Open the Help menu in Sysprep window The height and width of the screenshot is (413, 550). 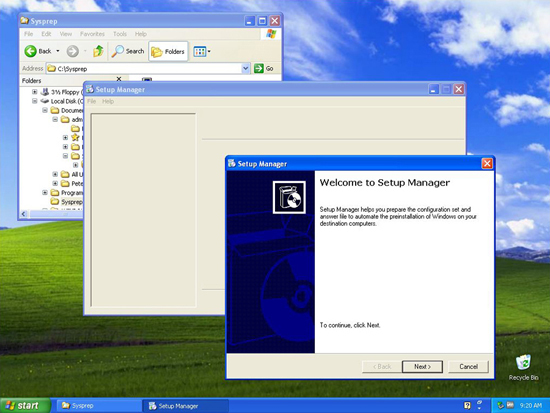[x=141, y=34]
